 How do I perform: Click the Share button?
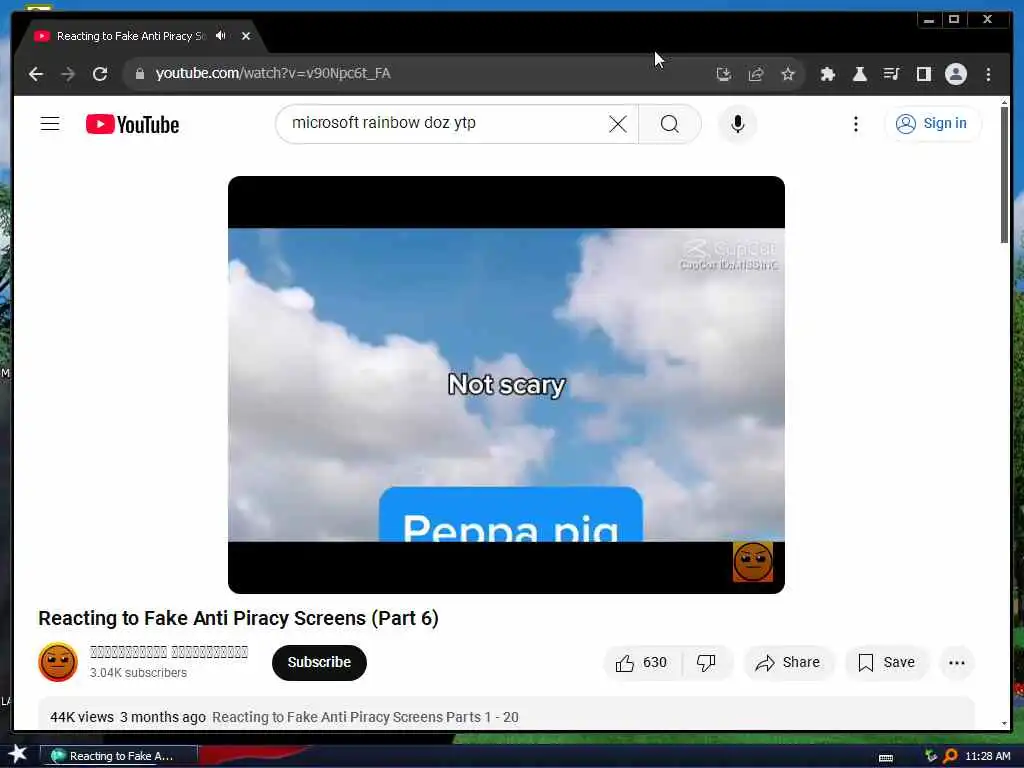pyautogui.click(x=788, y=662)
